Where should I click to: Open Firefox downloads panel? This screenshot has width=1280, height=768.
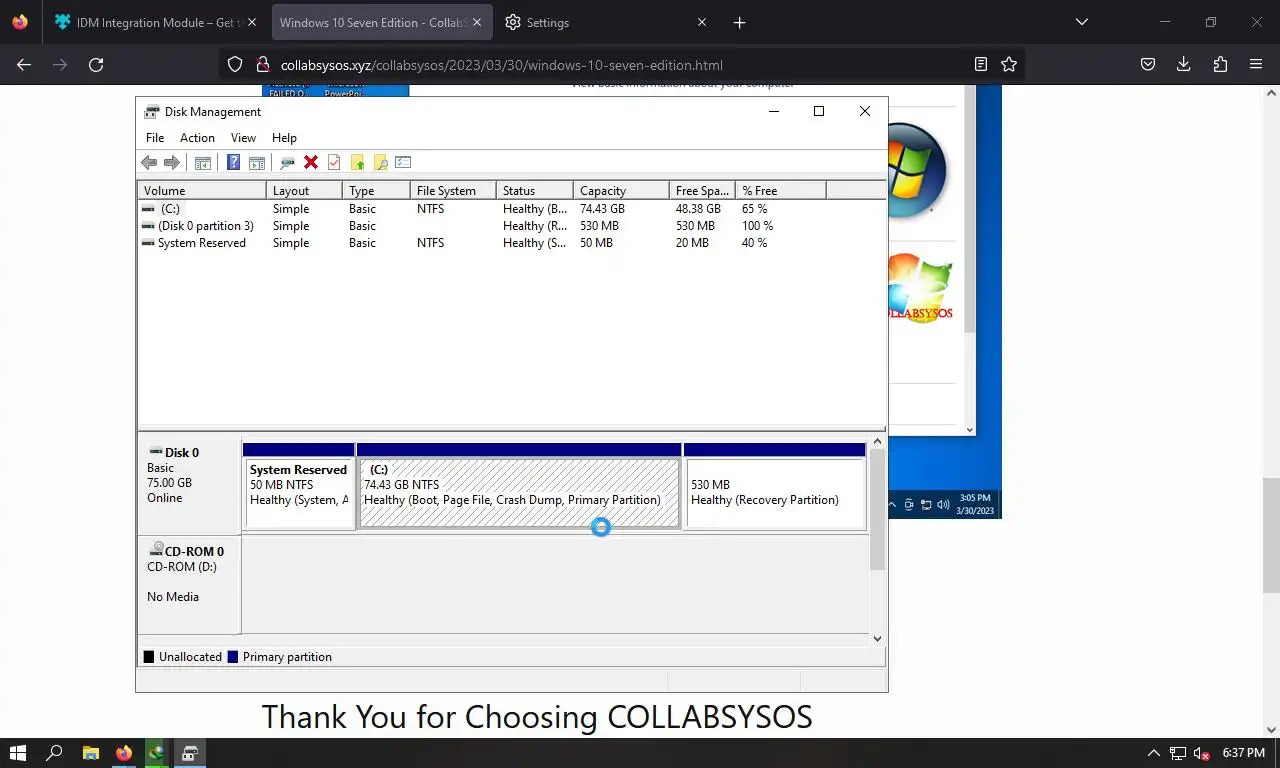[1184, 65]
